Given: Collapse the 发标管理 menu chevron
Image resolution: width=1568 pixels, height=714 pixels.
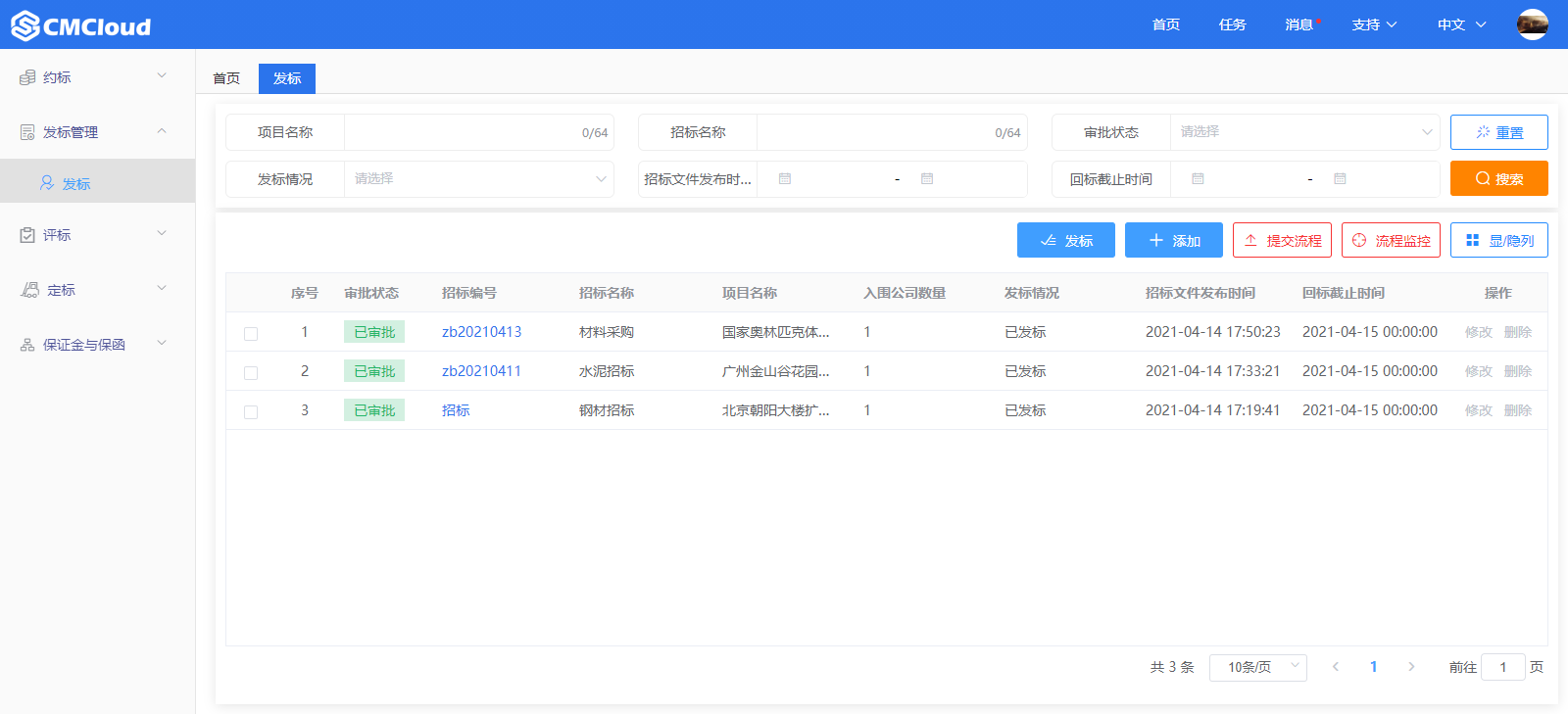Looking at the screenshot, I should 162,130.
